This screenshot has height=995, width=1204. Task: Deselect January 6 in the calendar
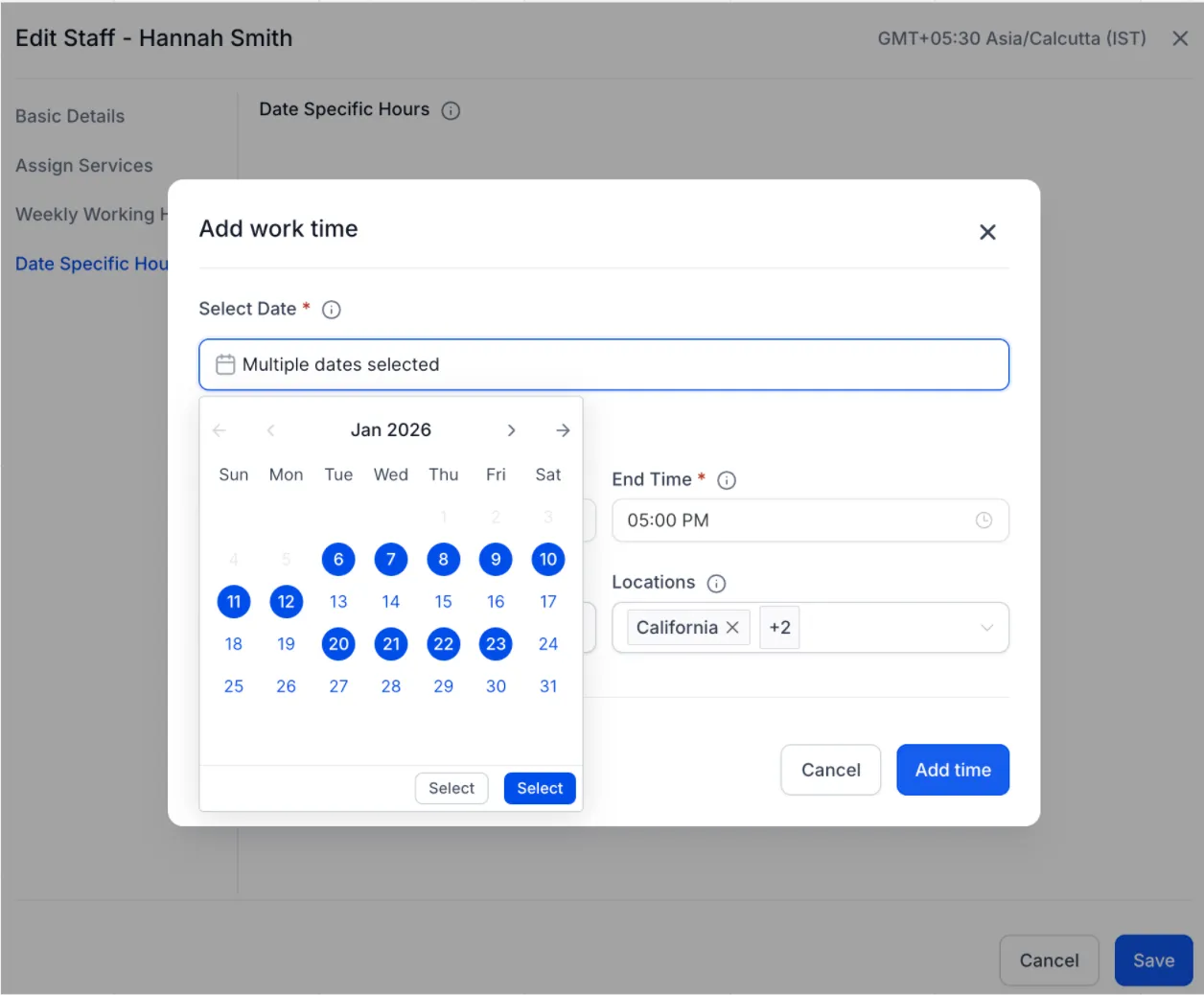338,559
